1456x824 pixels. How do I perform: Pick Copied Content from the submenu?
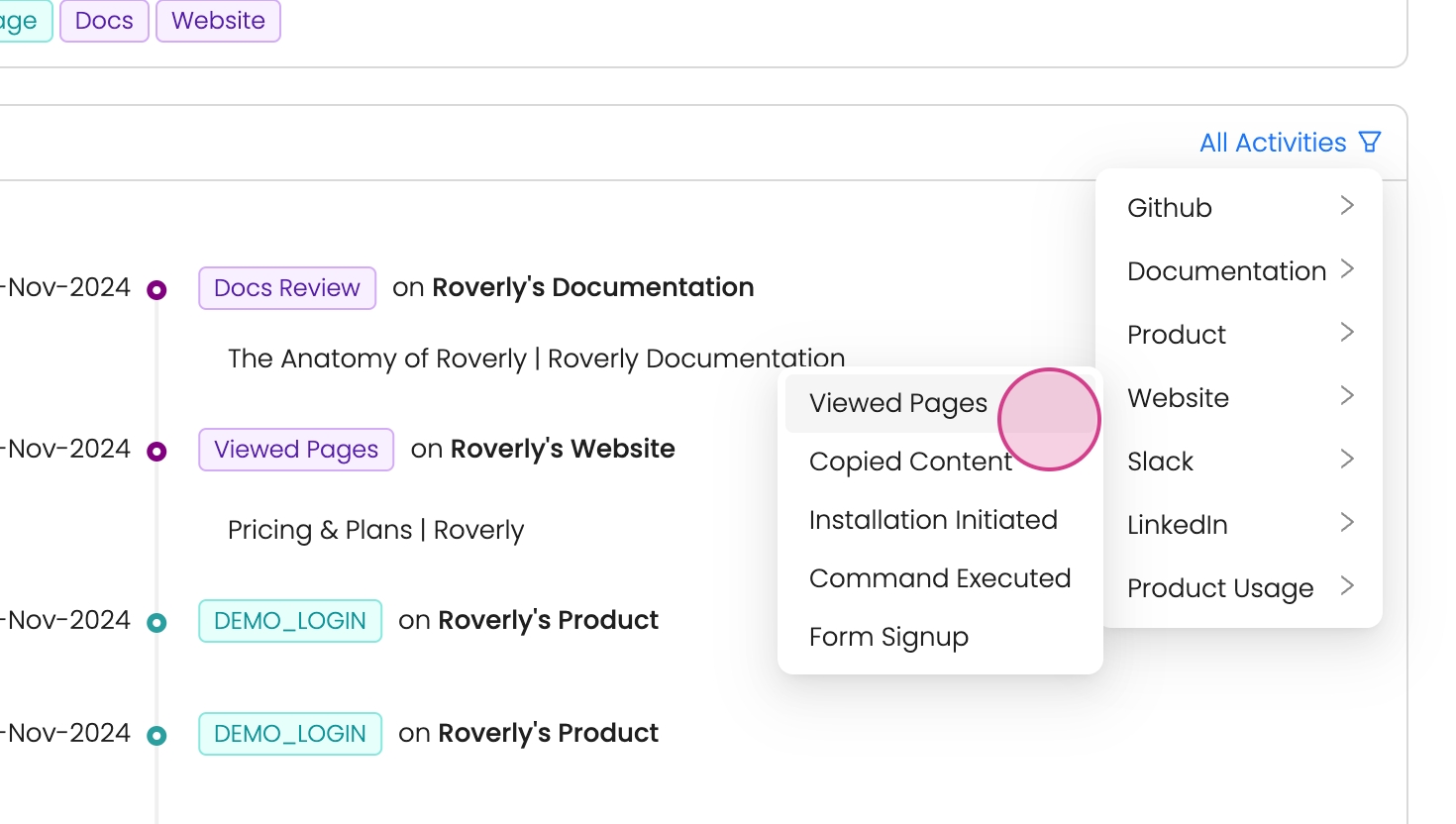(910, 462)
